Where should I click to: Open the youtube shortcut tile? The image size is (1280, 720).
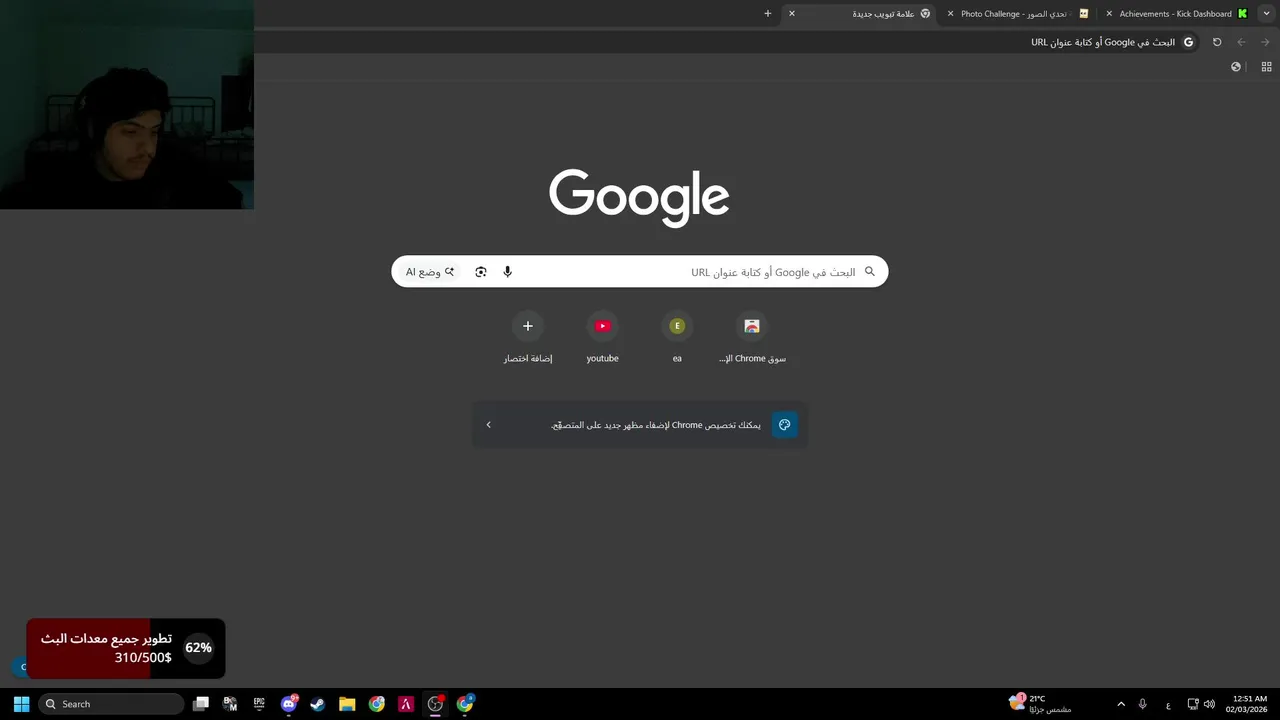[x=602, y=337]
